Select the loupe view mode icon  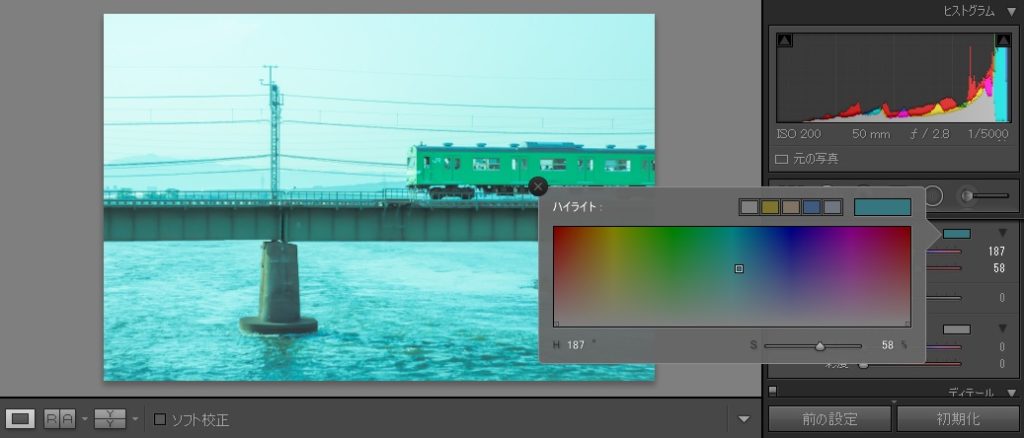click(x=21, y=419)
